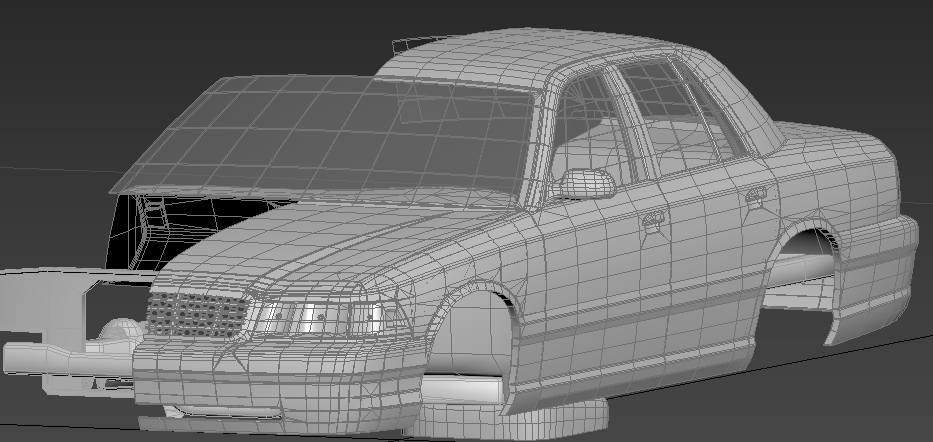Select the rear axle cylinder in wheel arch

(x=800, y=268)
